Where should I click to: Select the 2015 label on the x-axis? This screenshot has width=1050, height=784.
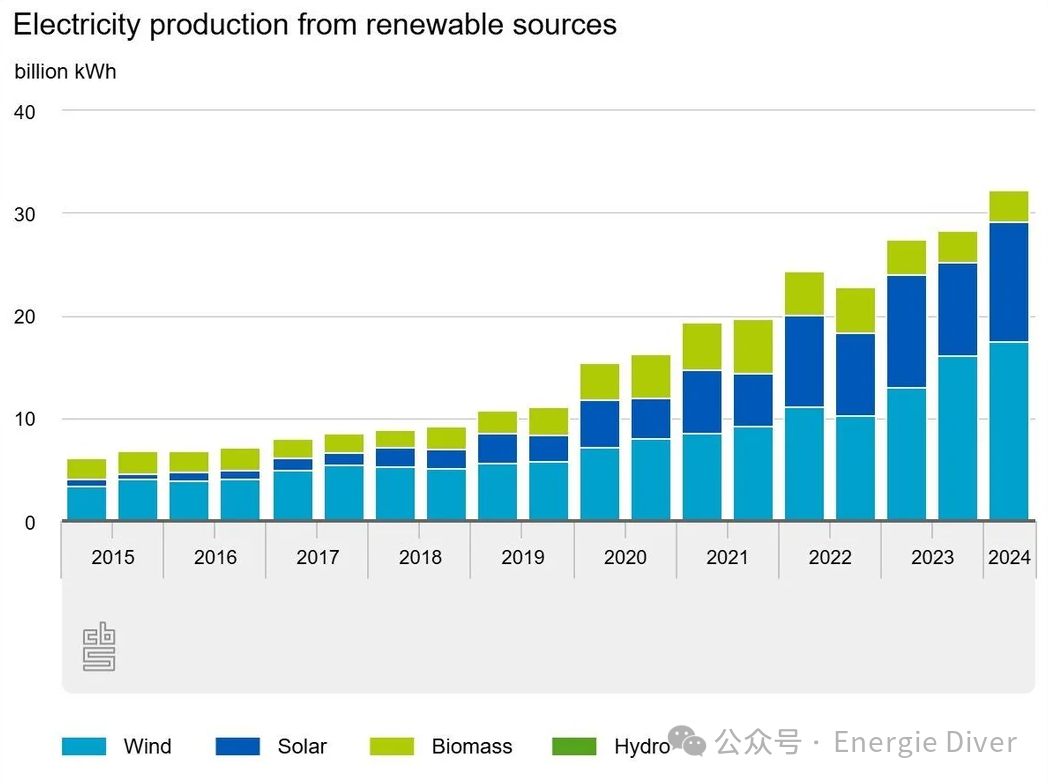[112, 557]
